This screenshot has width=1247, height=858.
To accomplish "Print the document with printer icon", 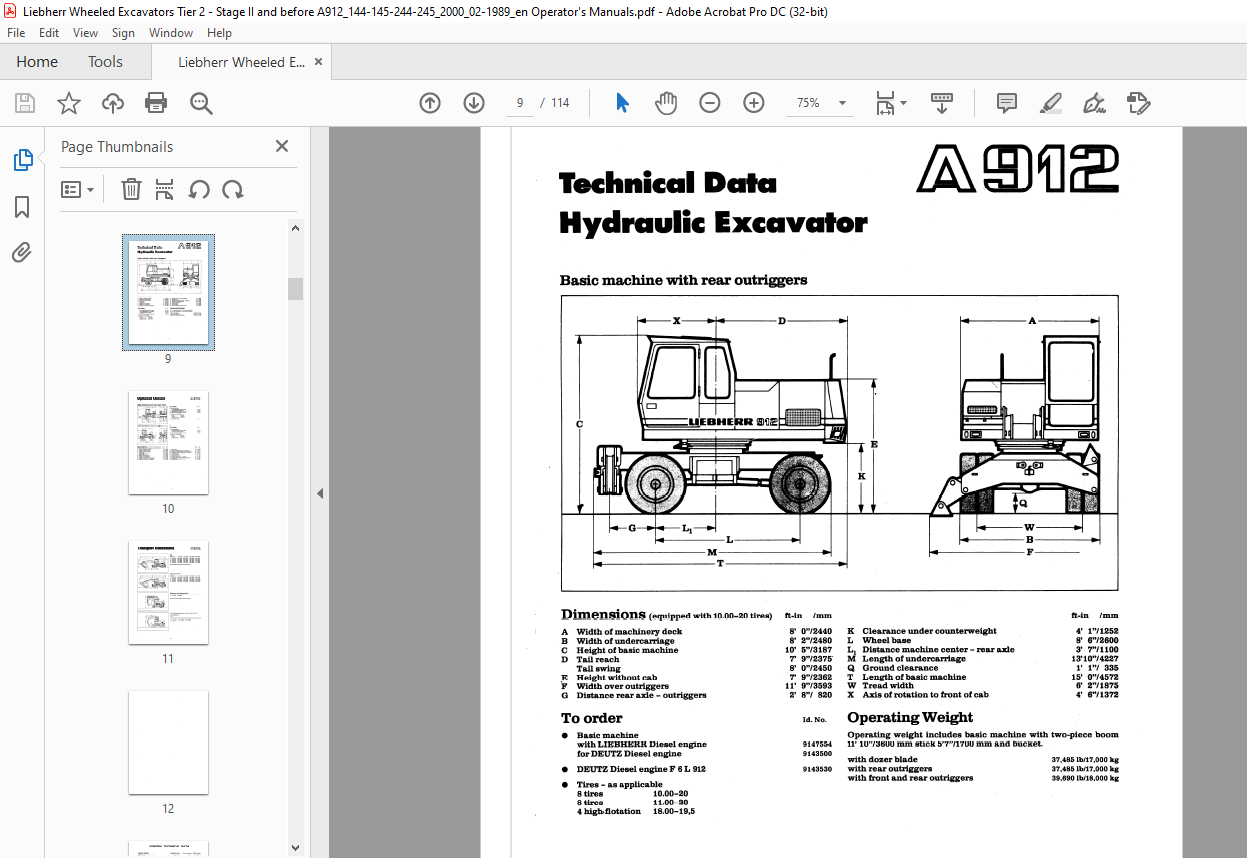I will pos(156,103).
